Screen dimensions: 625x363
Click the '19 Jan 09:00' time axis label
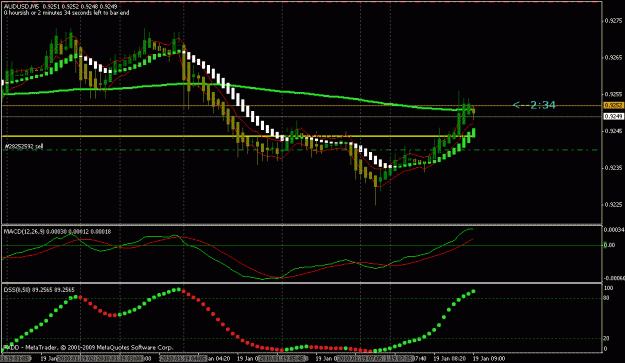(x=489, y=359)
